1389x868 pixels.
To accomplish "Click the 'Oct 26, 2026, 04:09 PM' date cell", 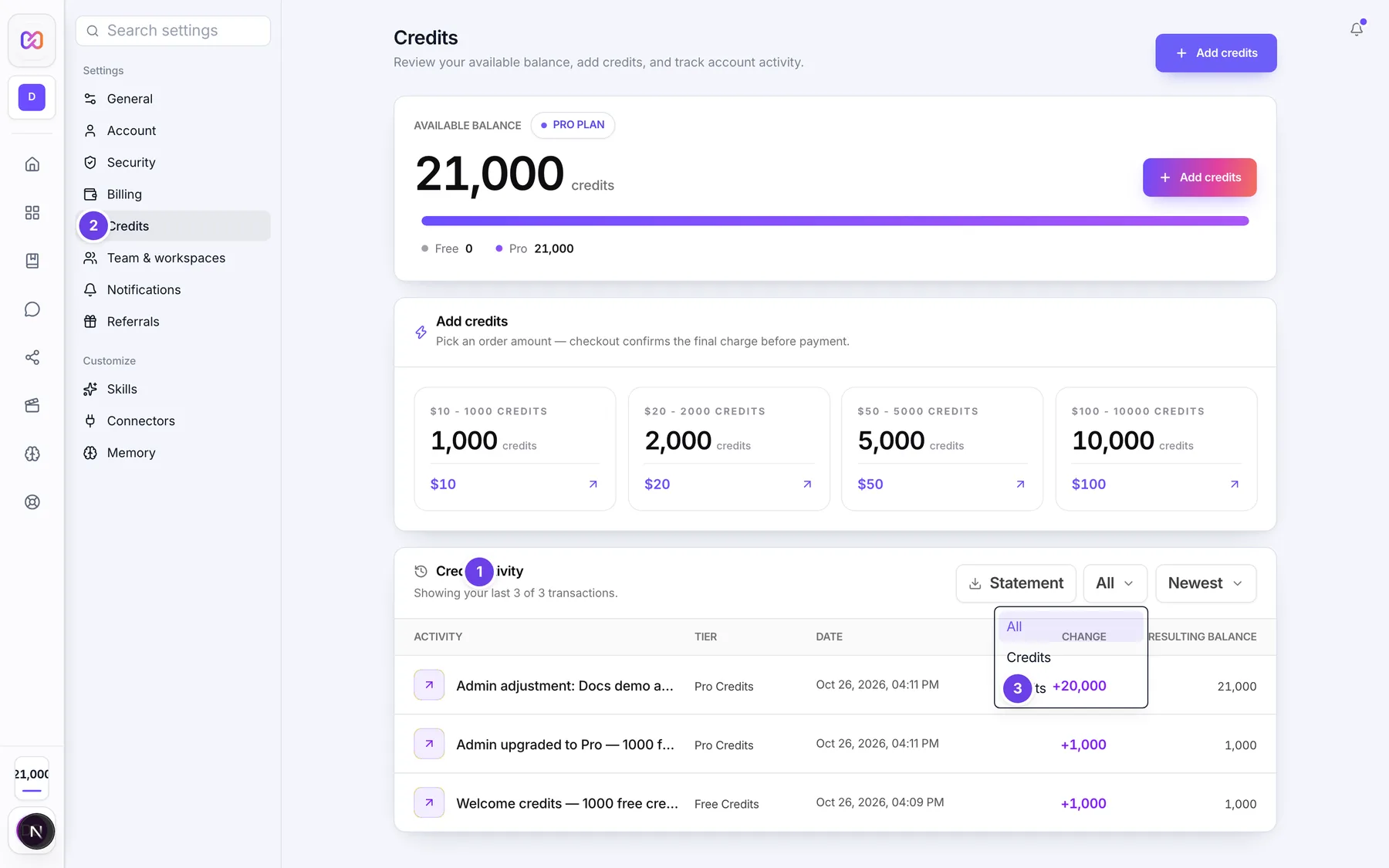I will click(880, 802).
